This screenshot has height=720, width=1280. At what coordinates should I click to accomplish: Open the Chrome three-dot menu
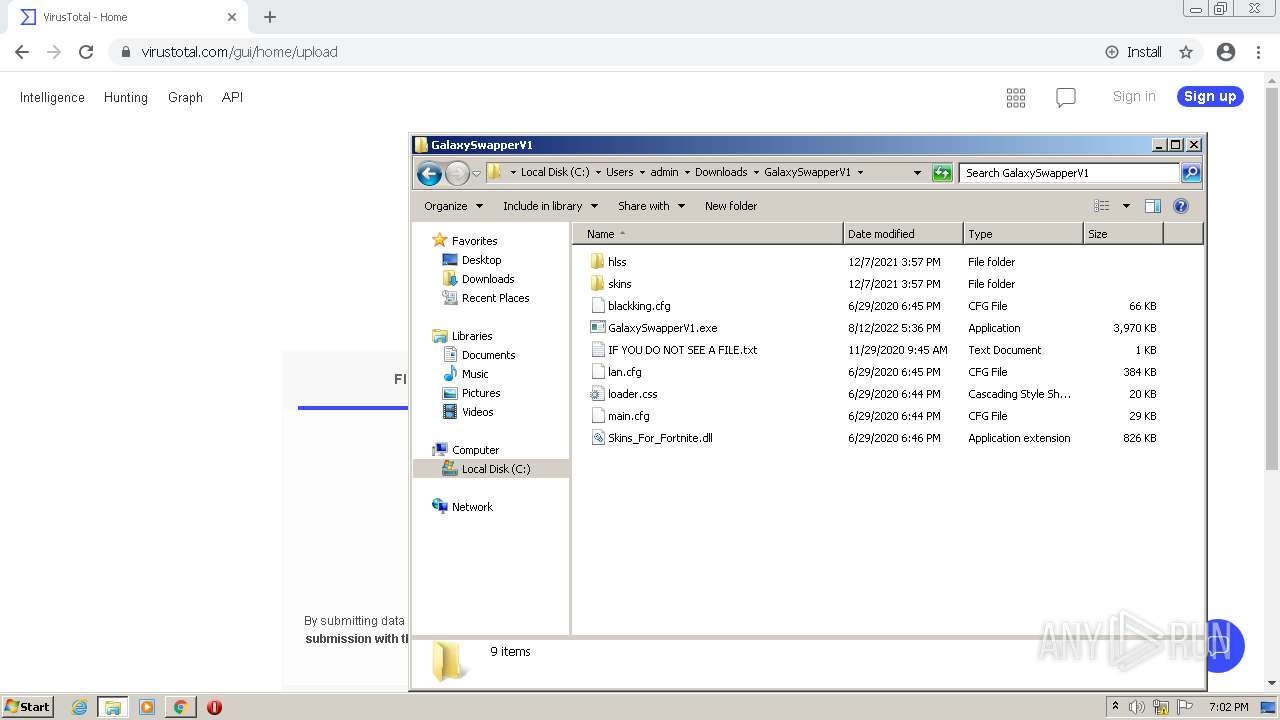click(1257, 52)
